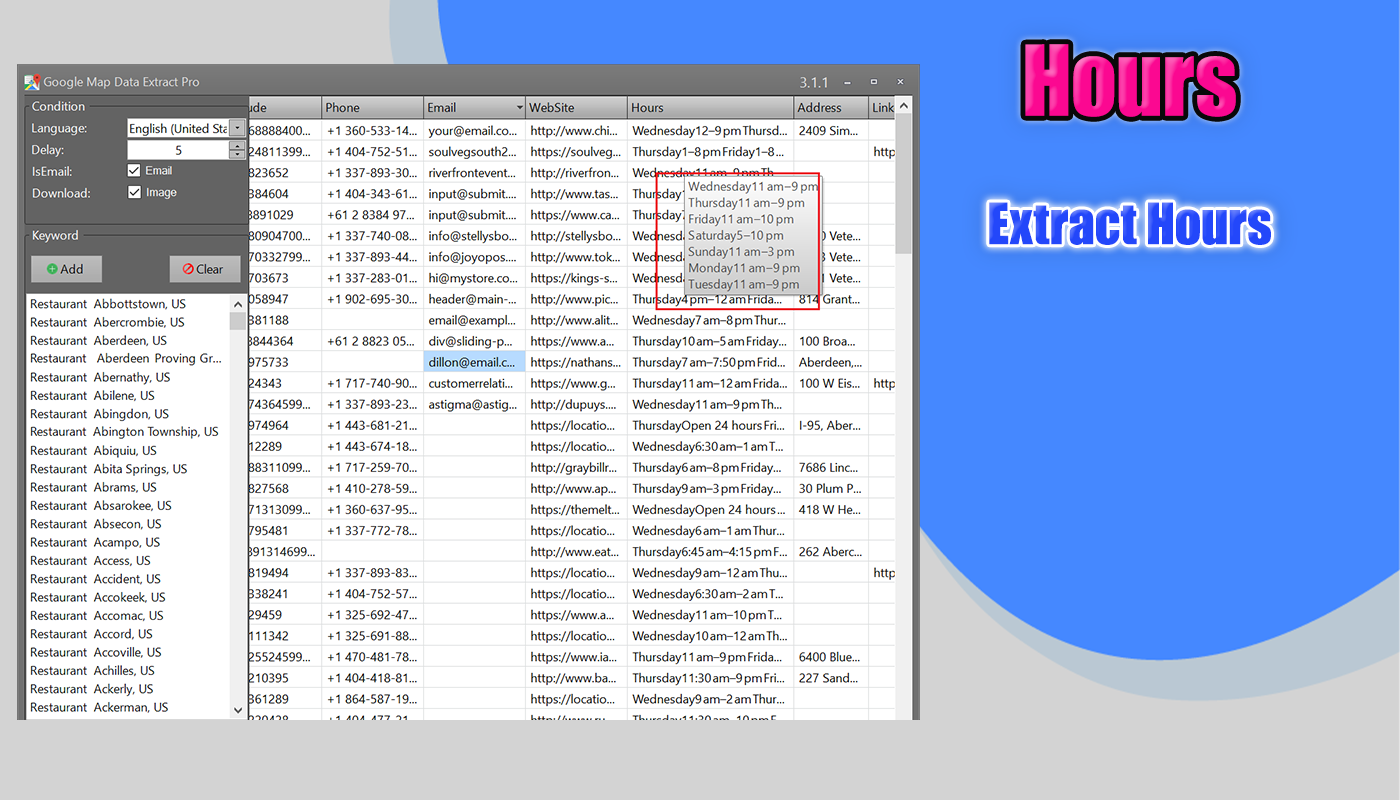Click the Delay value field
1400x800 pixels.
click(x=178, y=150)
